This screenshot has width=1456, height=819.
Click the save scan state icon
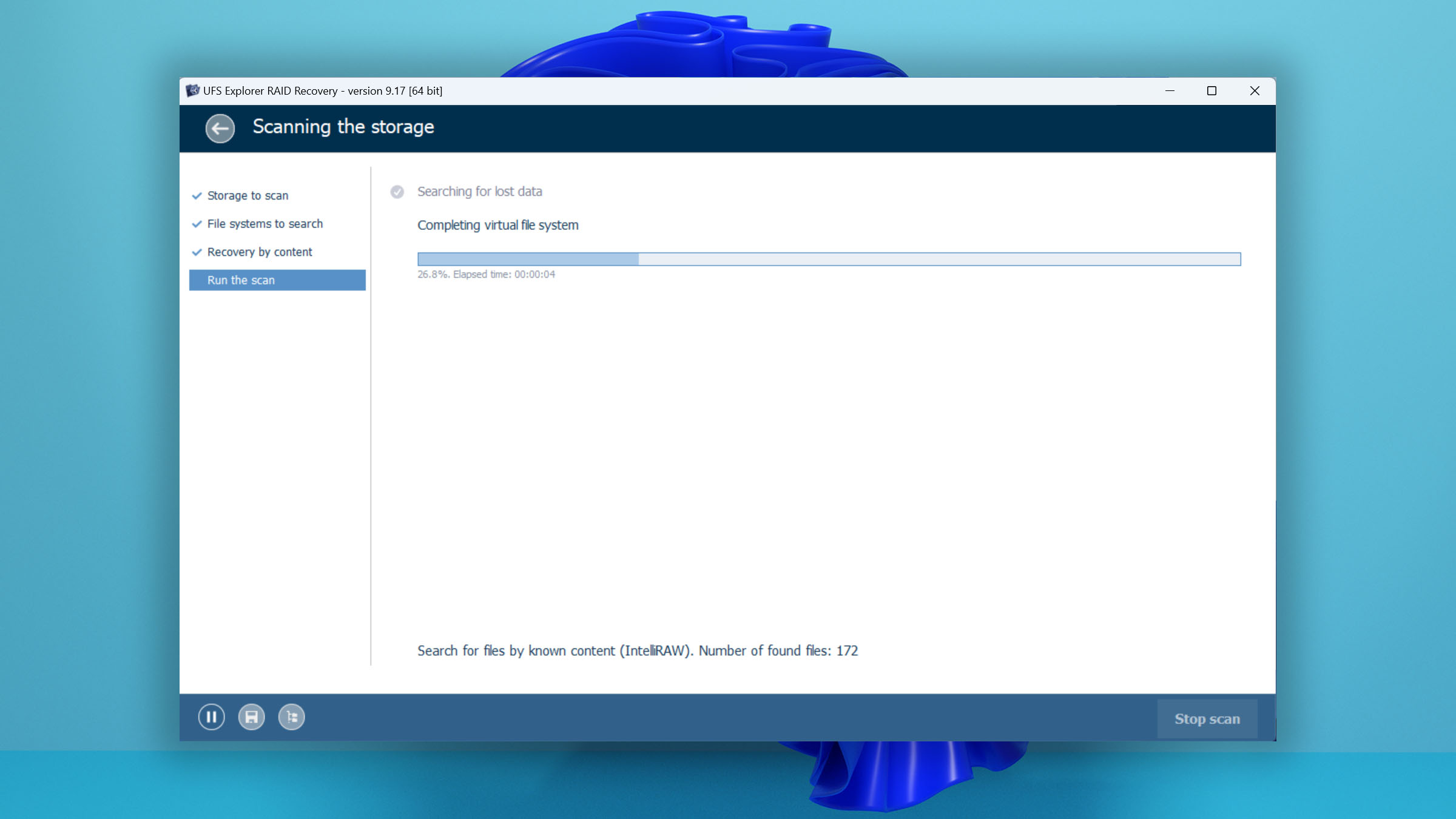(250, 717)
